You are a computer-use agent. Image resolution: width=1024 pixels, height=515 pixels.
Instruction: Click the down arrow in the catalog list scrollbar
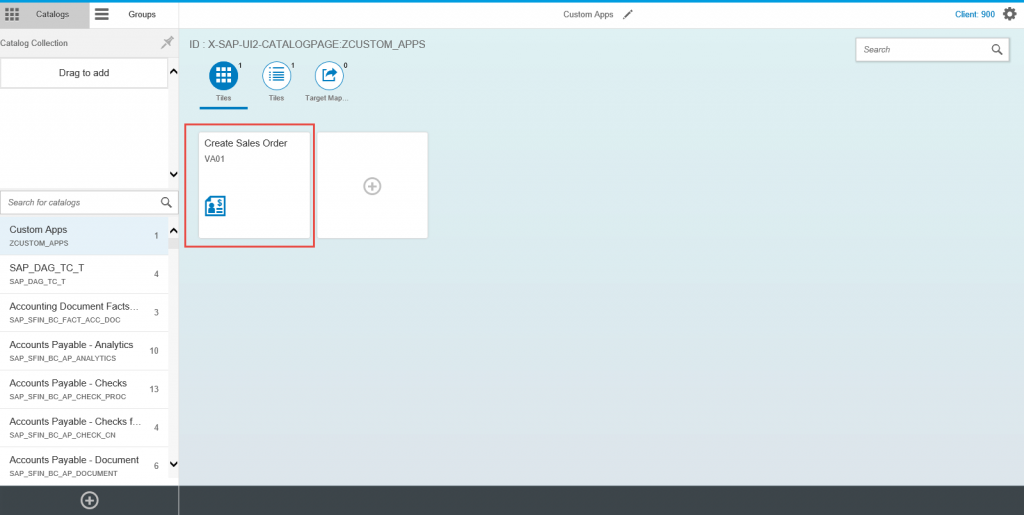(x=173, y=464)
